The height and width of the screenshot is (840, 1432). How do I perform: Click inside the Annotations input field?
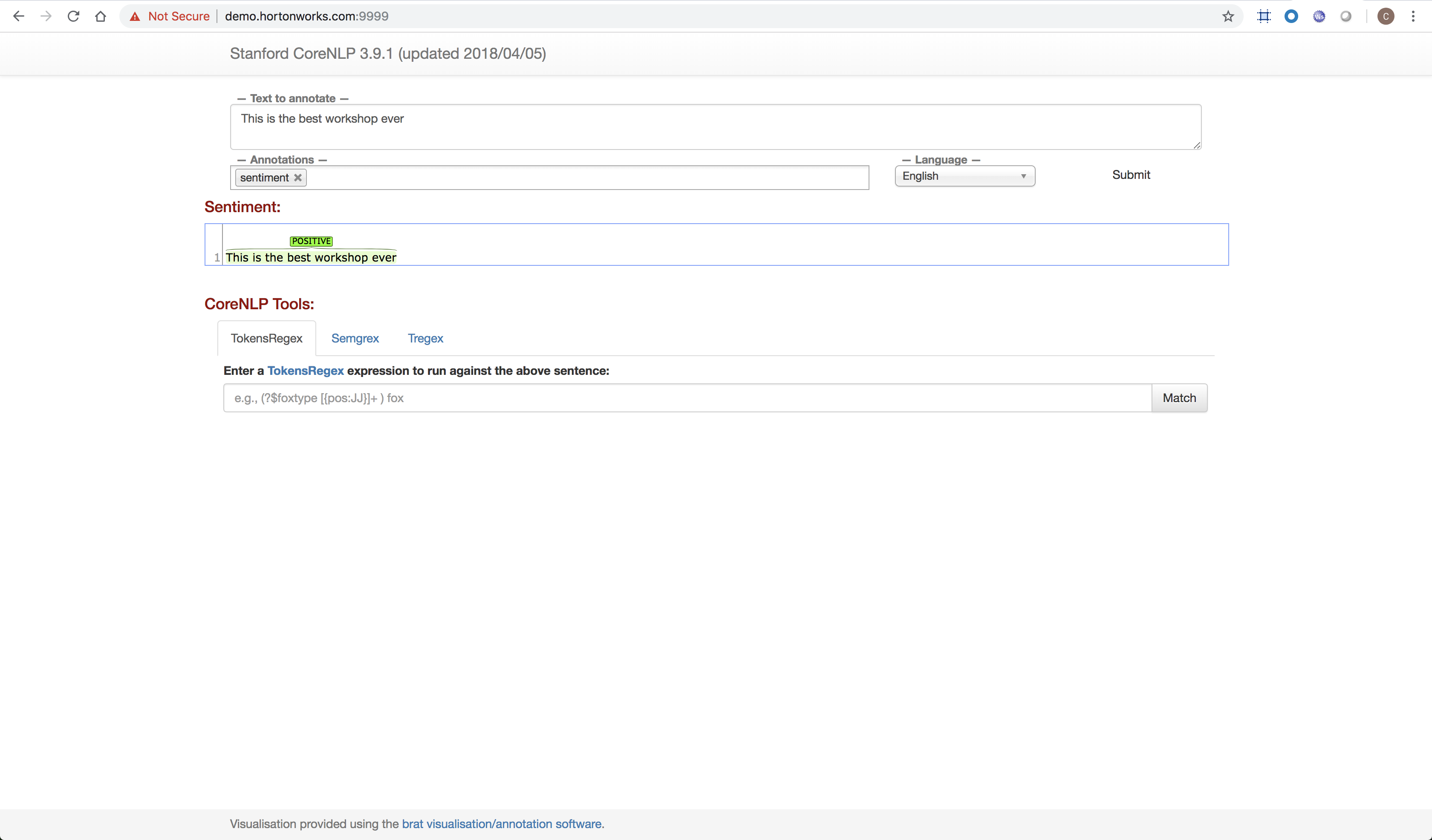(549, 178)
